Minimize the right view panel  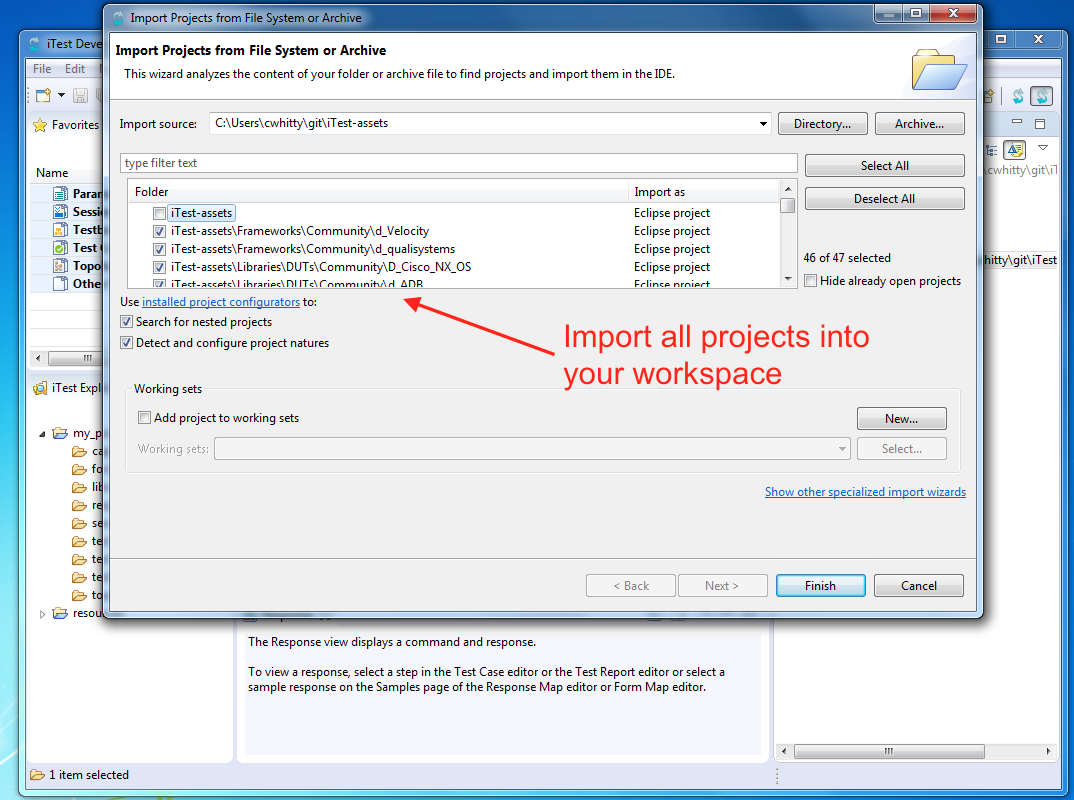pos(1017,123)
